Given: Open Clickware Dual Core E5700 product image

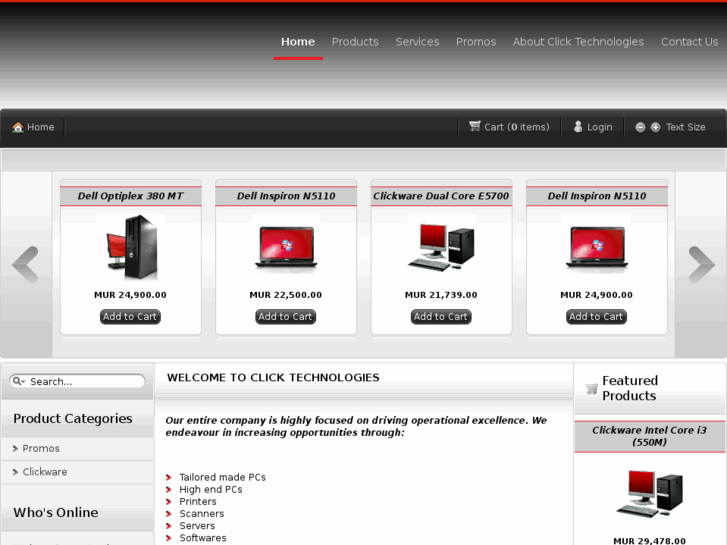Looking at the screenshot, I should [x=441, y=247].
